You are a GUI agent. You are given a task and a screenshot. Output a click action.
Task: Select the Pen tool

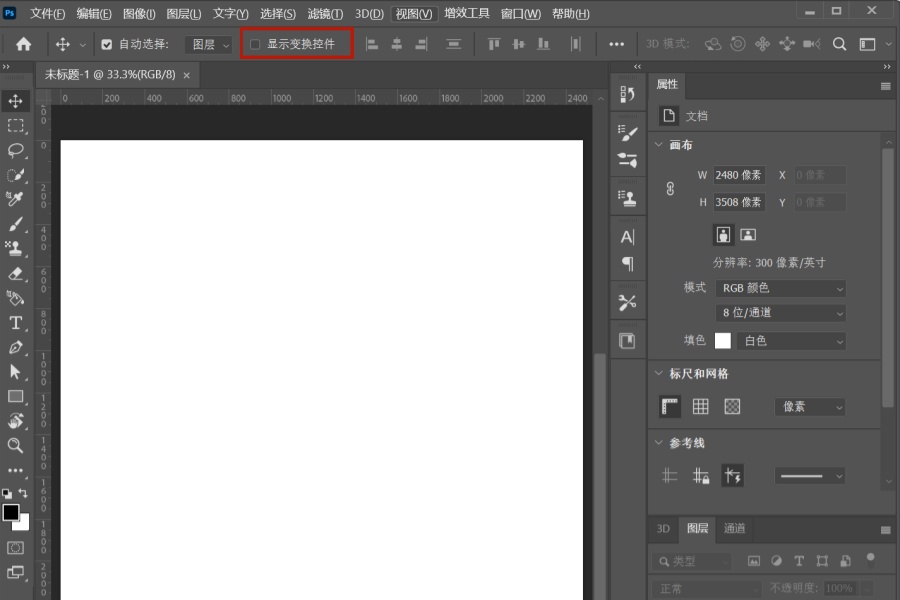[x=15, y=347]
